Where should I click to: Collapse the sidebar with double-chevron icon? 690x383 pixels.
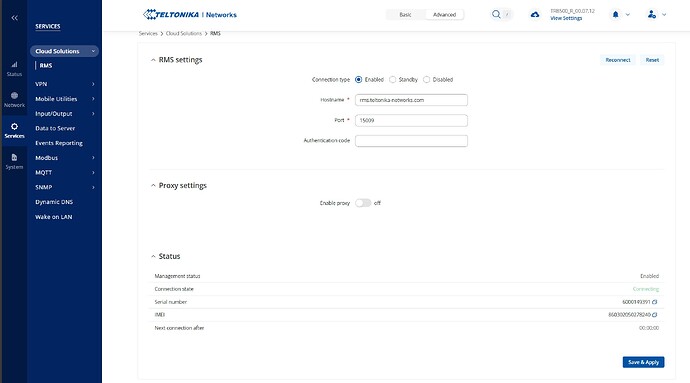coord(15,18)
